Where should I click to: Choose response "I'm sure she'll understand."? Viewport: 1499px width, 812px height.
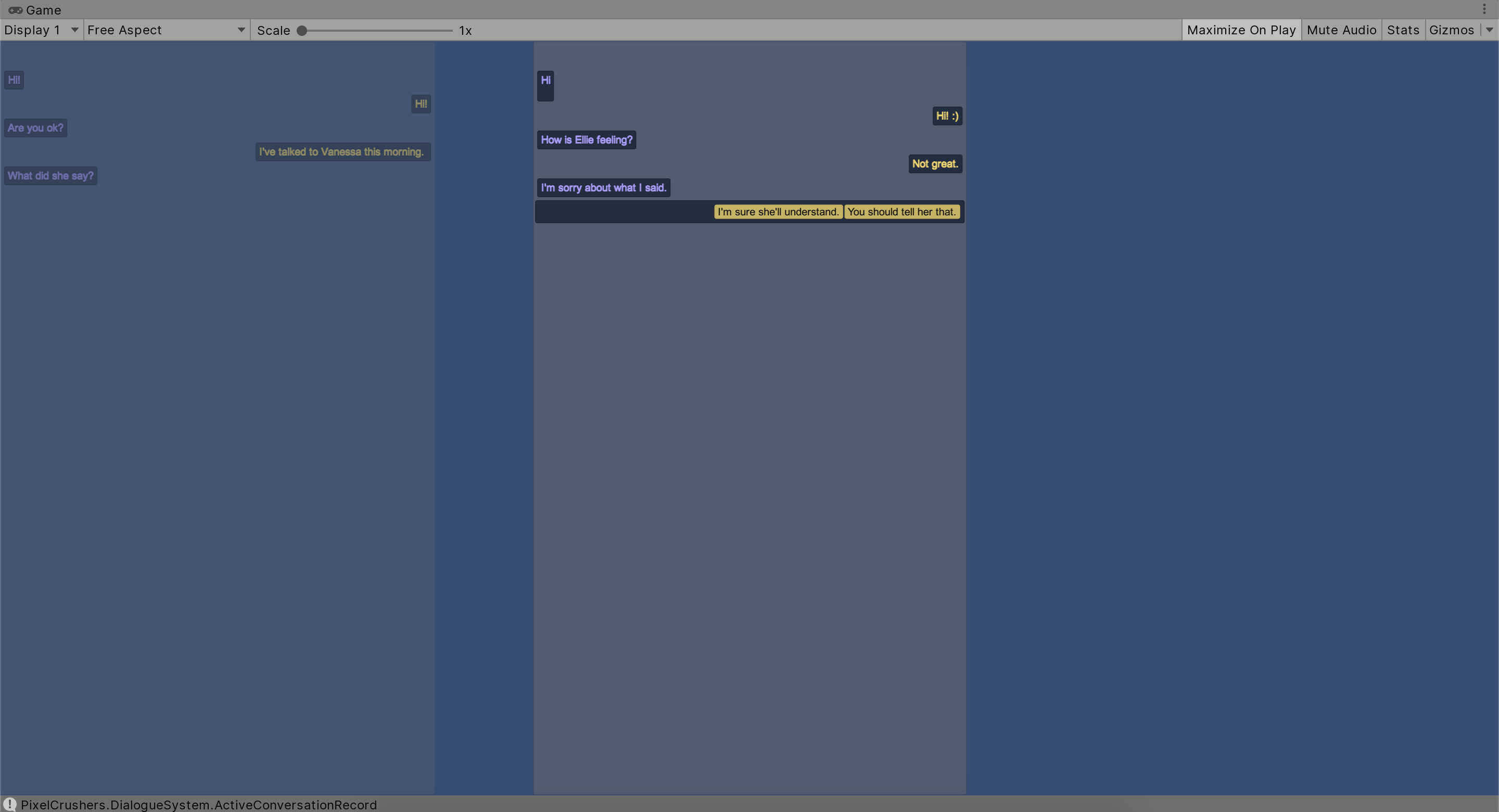tap(778, 212)
